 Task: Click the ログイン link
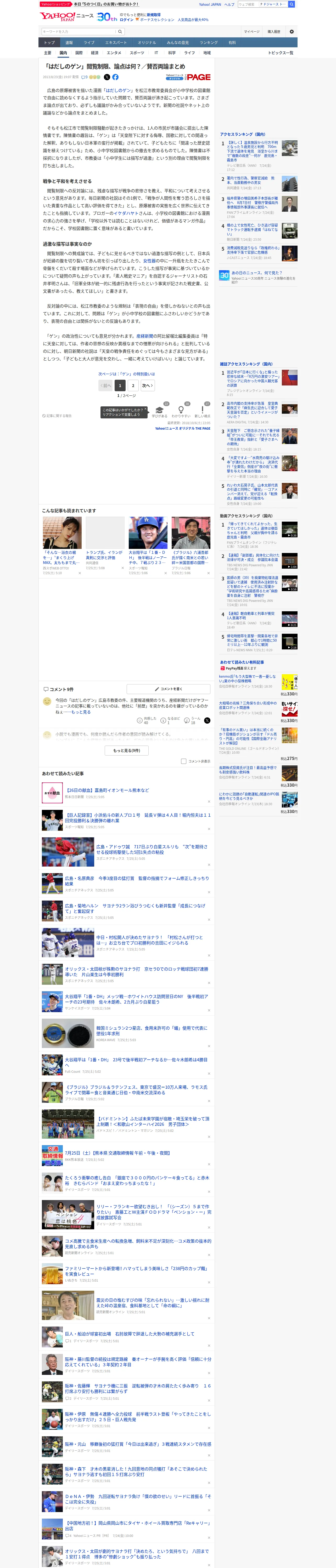tap(127, 20)
